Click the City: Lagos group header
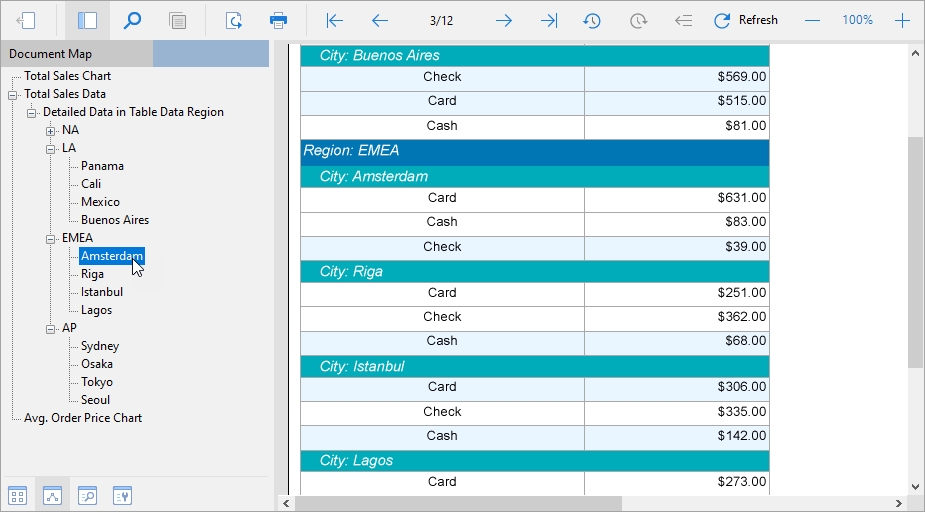Image resolution: width=925 pixels, height=512 pixels. [x=535, y=461]
